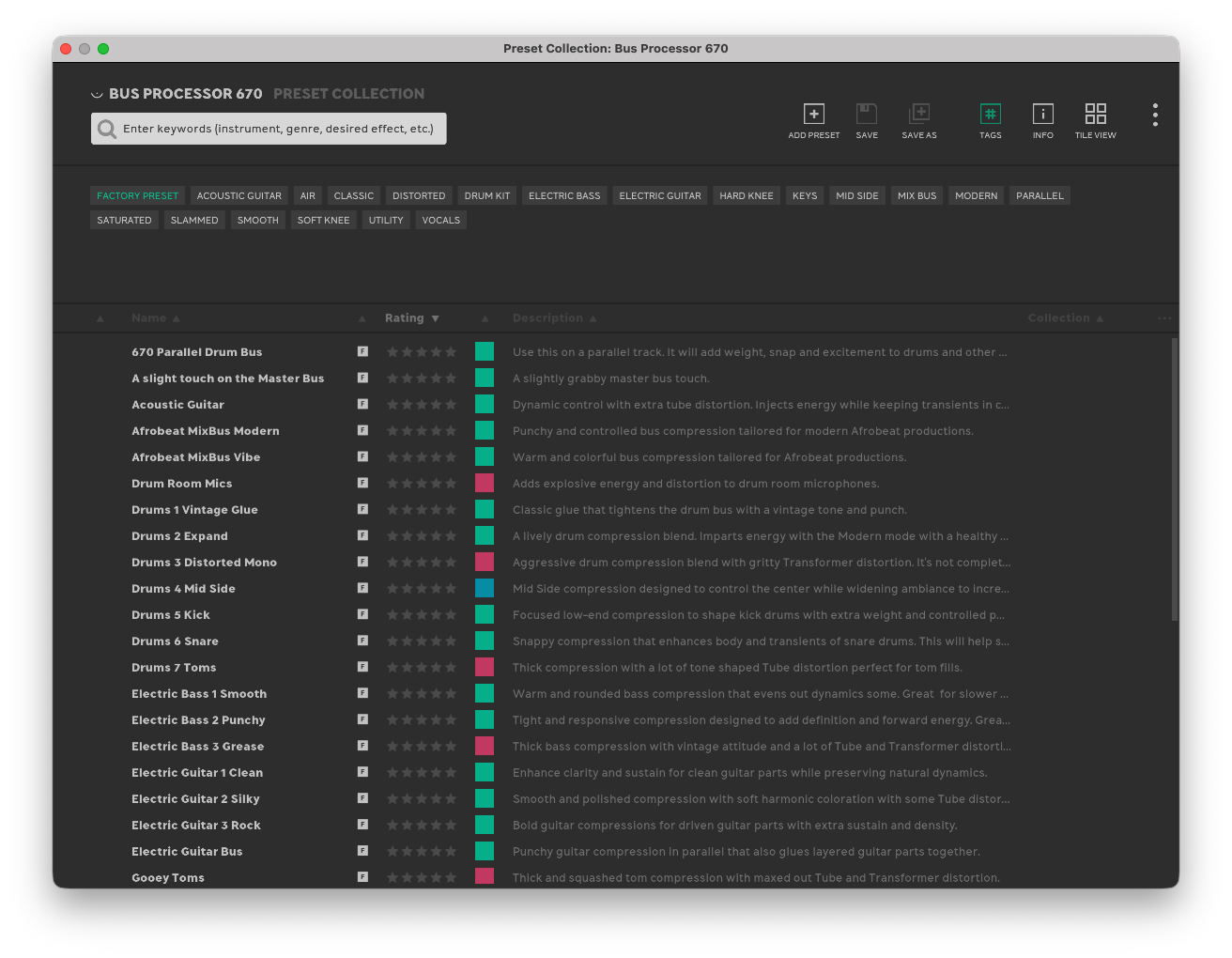Click factory badge icon of Acoustic Guitar
Image resolution: width=1232 pixels, height=958 pixels.
[x=362, y=404]
